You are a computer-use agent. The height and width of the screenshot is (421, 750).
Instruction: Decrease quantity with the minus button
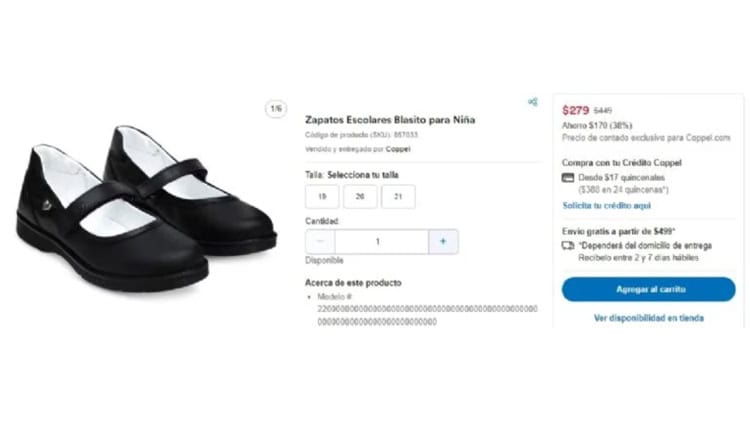[x=320, y=241]
